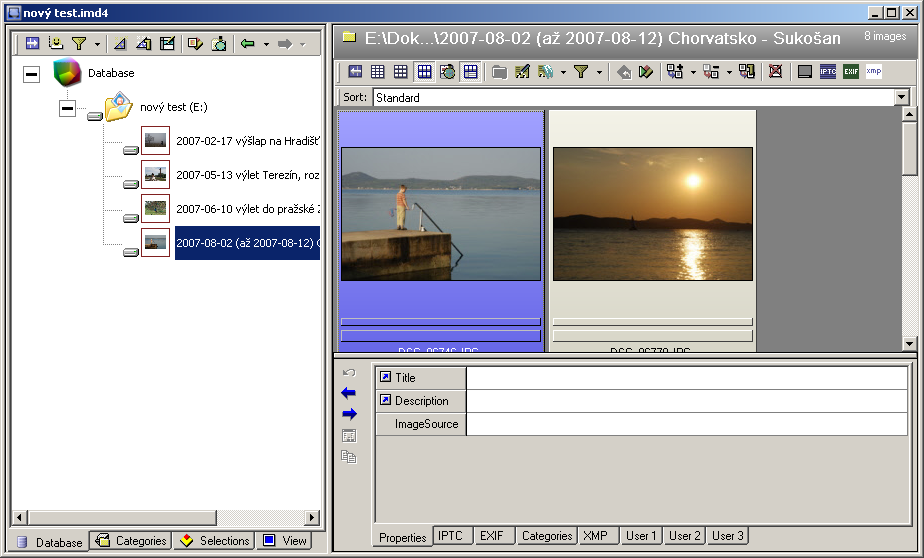Click the green play tag icon

646,71
